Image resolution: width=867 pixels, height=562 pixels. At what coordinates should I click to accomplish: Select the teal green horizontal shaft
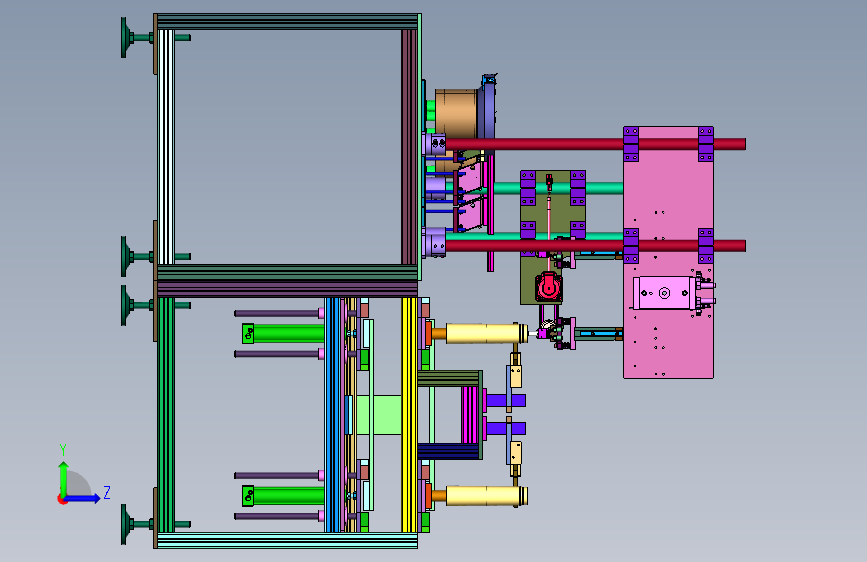(557, 188)
